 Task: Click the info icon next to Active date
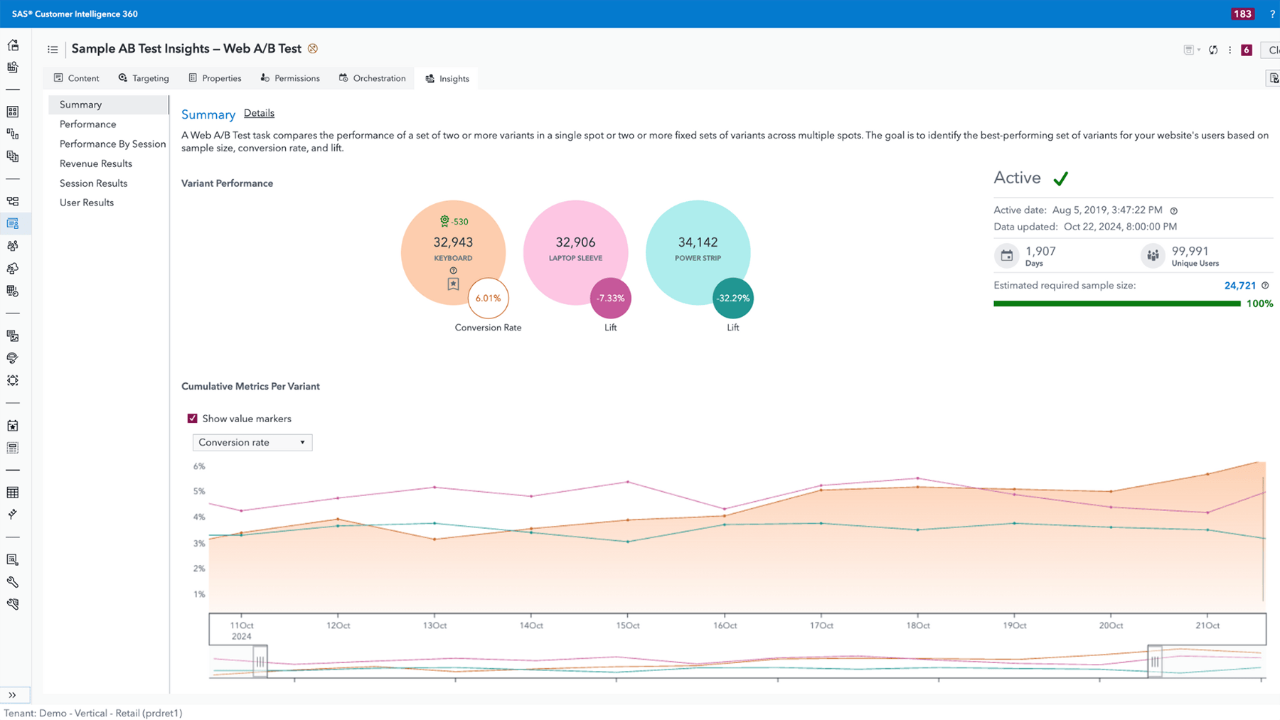[x=1174, y=211]
